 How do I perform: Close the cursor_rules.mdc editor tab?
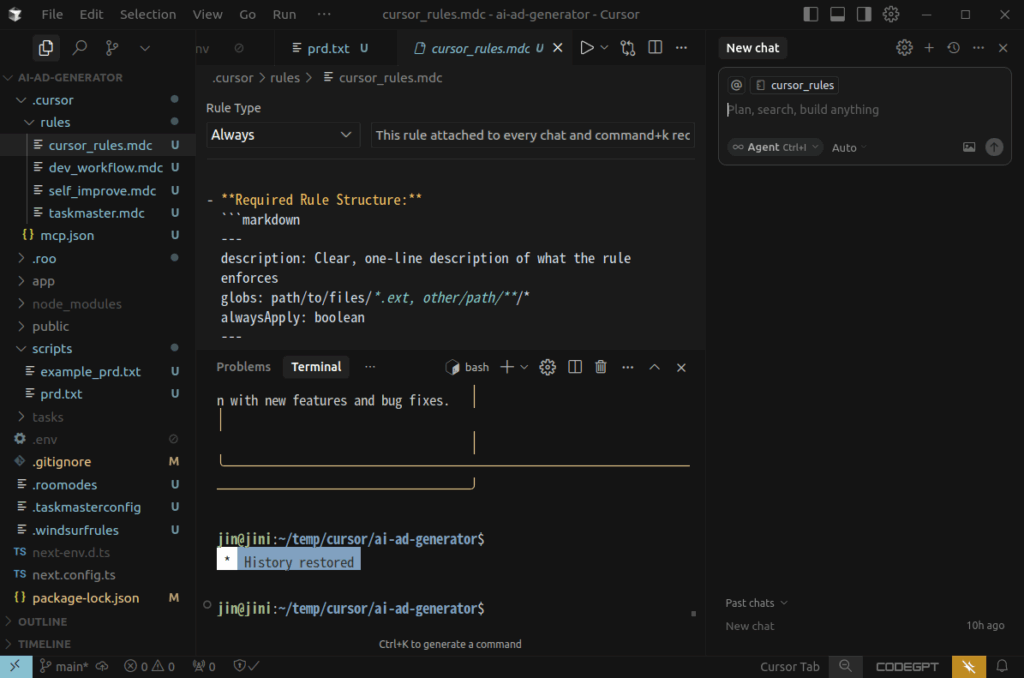[558, 48]
